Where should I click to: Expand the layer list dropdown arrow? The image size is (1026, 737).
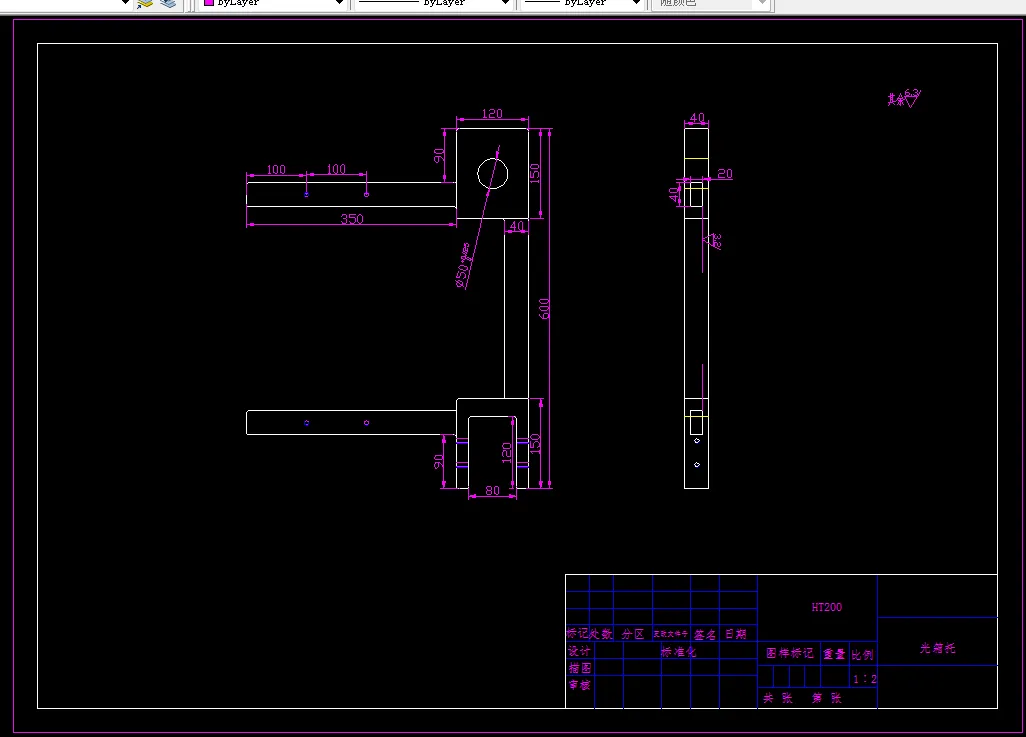point(126,3)
